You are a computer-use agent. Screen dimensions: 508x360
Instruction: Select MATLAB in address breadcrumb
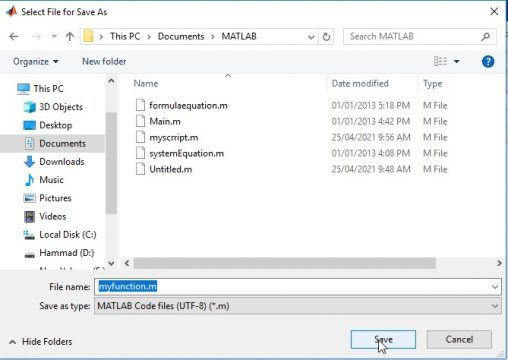pos(239,36)
